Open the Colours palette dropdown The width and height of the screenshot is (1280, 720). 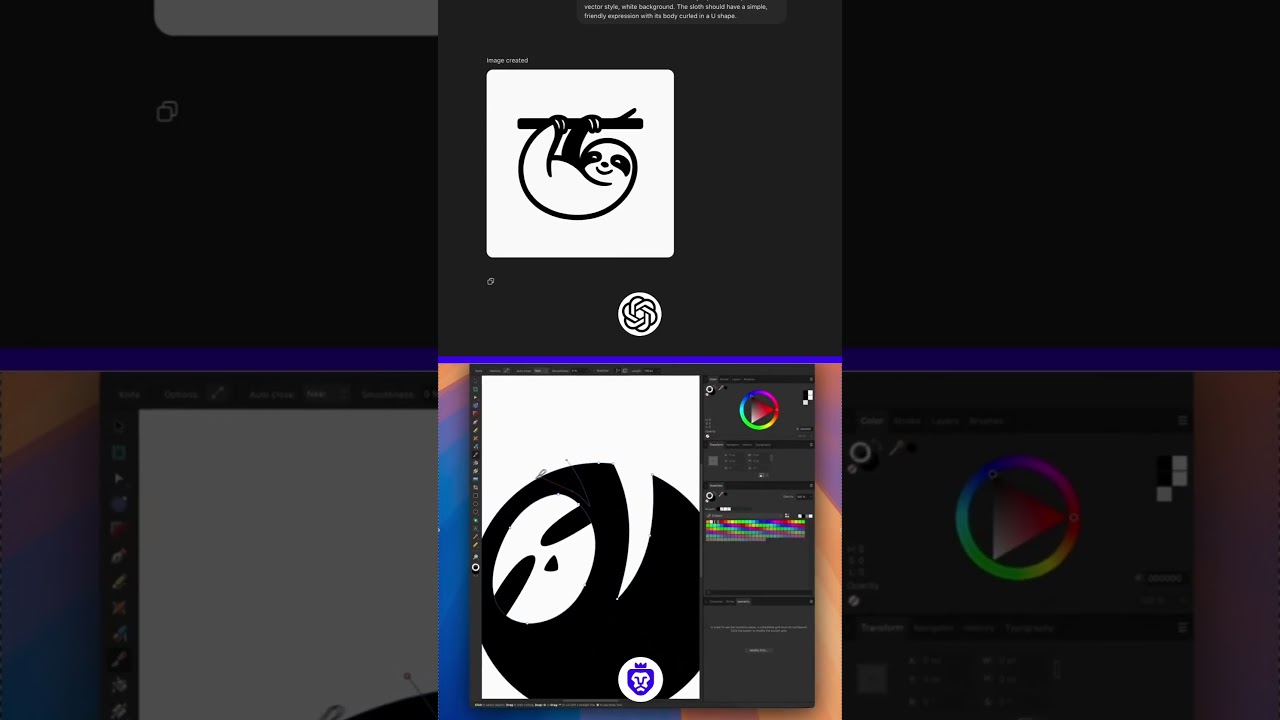pos(744,516)
